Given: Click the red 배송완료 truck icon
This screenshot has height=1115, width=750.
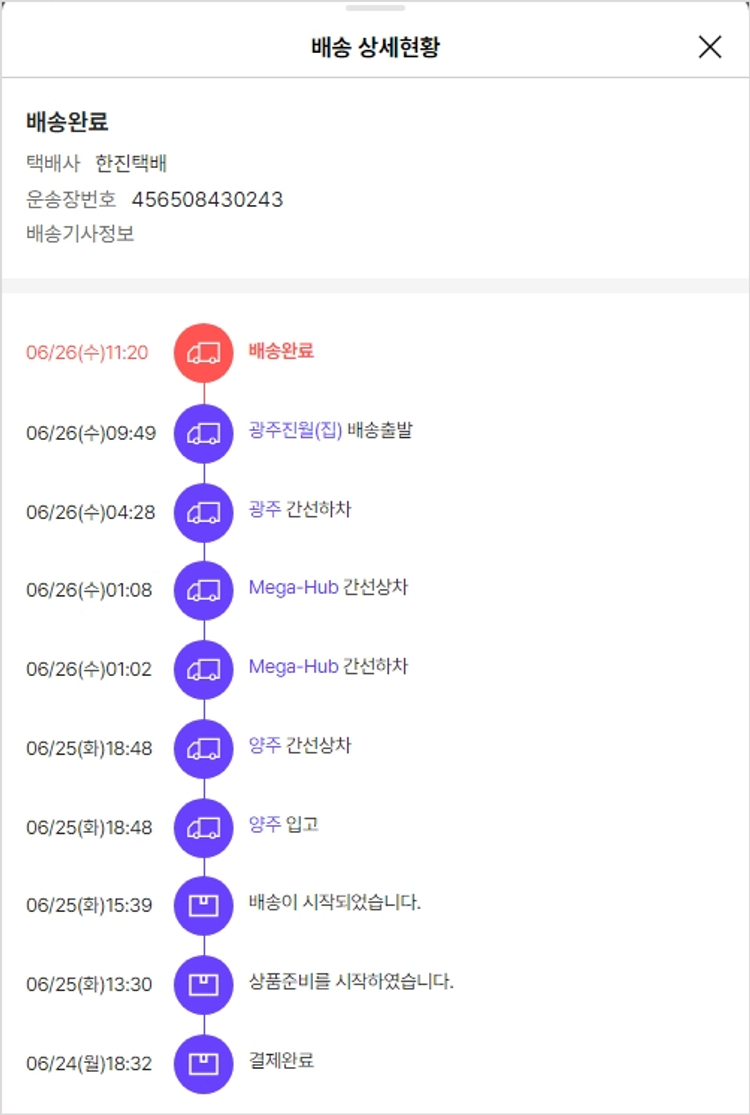Looking at the screenshot, I should point(204,352).
